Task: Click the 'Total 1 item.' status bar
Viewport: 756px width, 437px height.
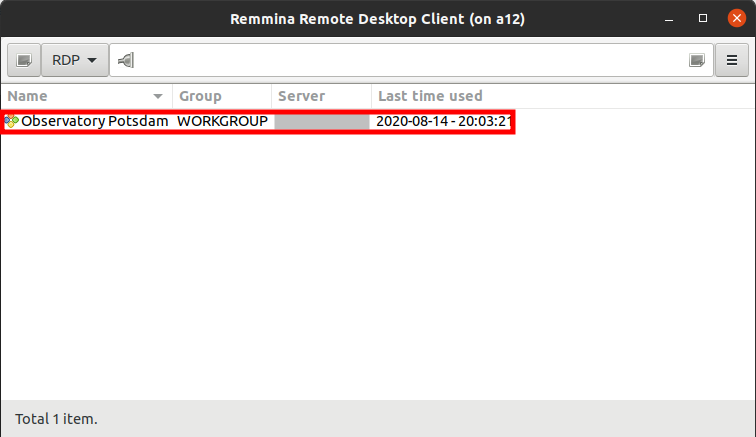Action: 56,418
